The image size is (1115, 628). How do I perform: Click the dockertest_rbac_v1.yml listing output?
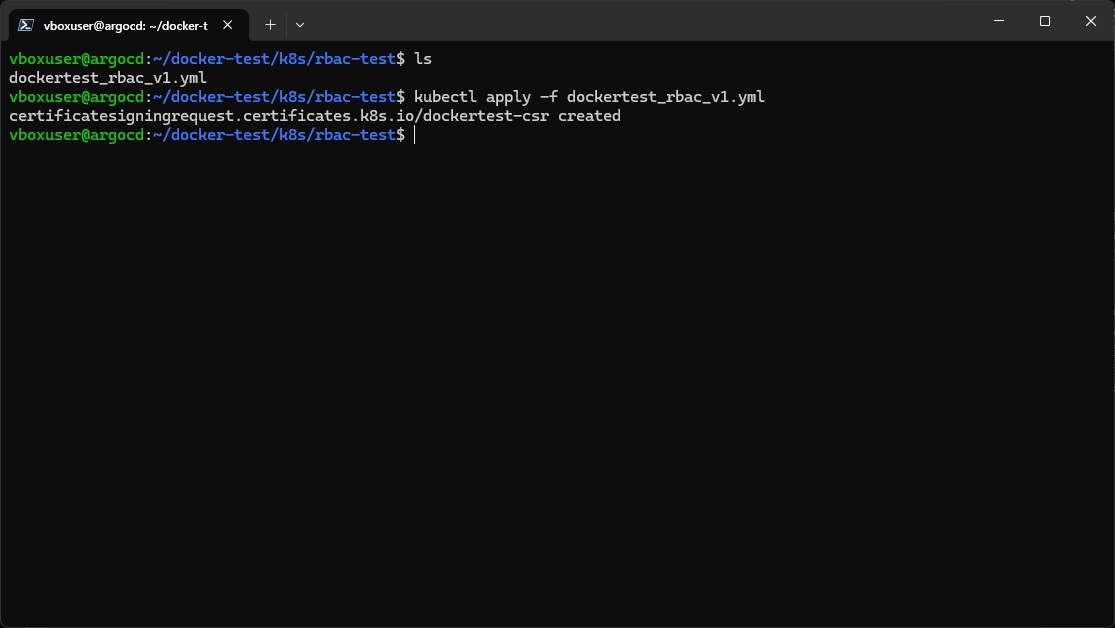pos(108,78)
